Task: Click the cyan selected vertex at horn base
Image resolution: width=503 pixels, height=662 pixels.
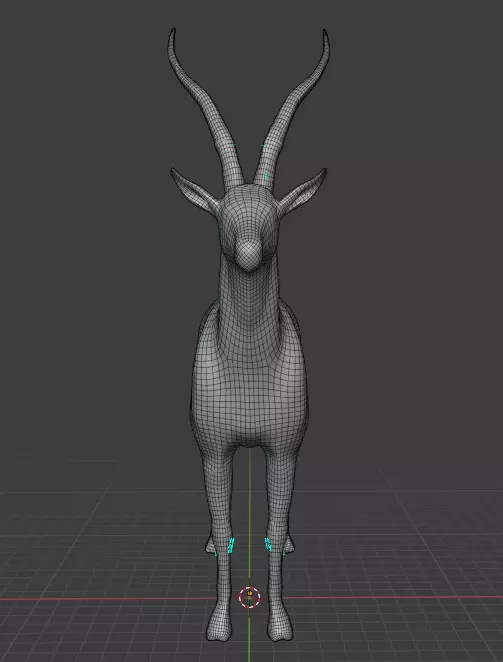Action: pyautogui.click(x=266, y=176)
